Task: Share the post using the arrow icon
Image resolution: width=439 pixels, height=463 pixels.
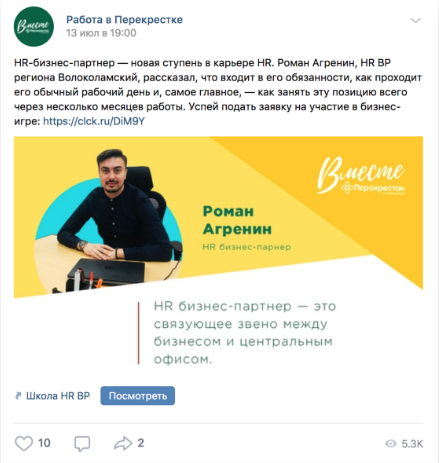Action: [x=123, y=443]
